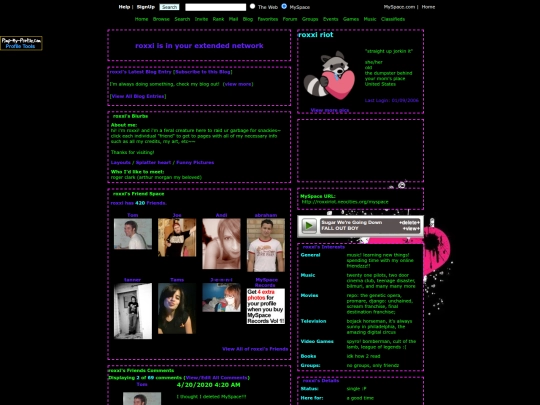The height and width of the screenshot is (405, 540).
Task: Select The Web radio button
Action: (x=252, y=6)
